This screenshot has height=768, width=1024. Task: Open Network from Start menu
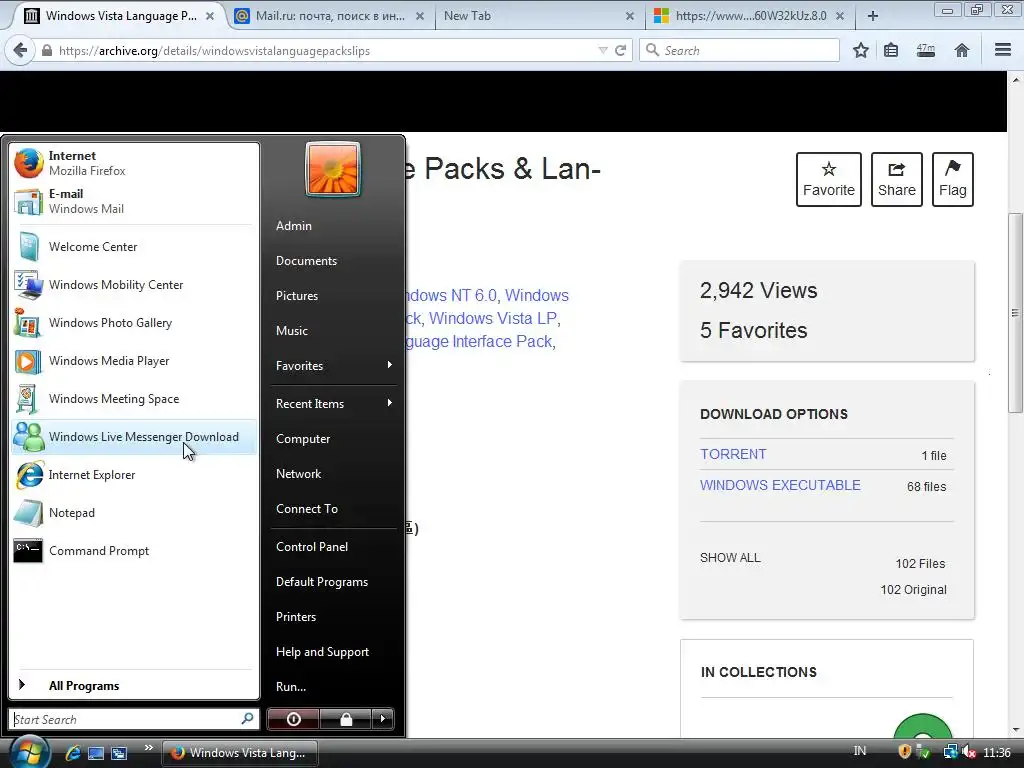coord(333,473)
